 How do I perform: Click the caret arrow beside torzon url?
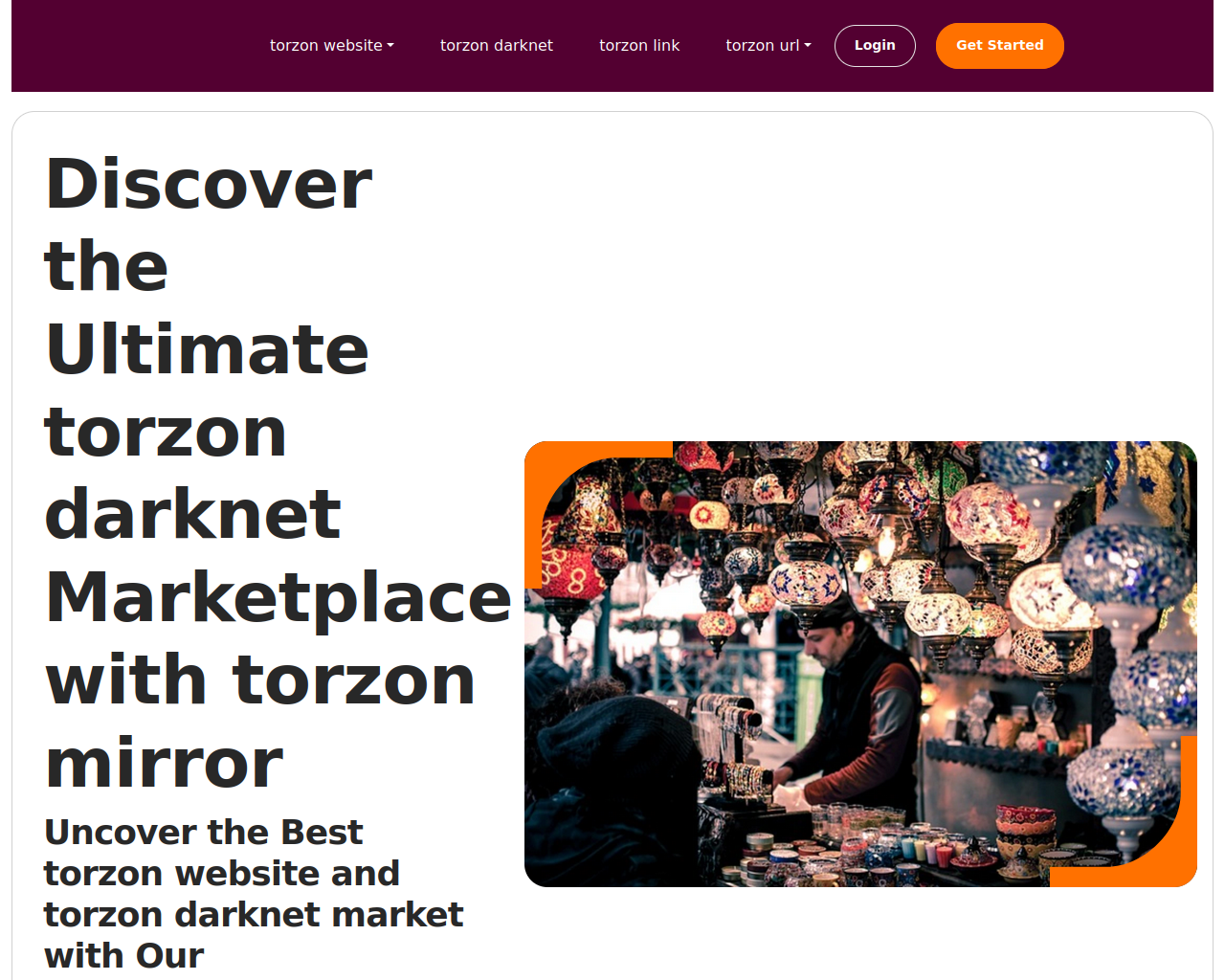pos(808,46)
